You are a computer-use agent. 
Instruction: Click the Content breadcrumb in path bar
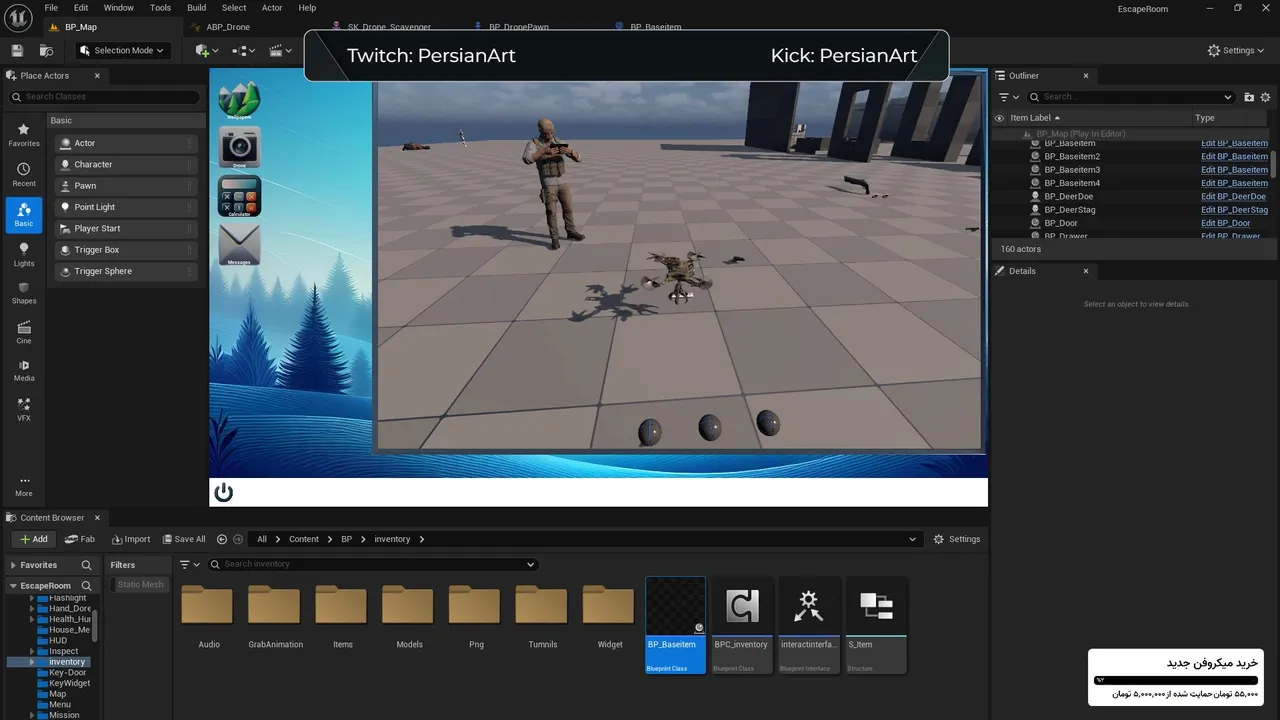pos(304,539)
